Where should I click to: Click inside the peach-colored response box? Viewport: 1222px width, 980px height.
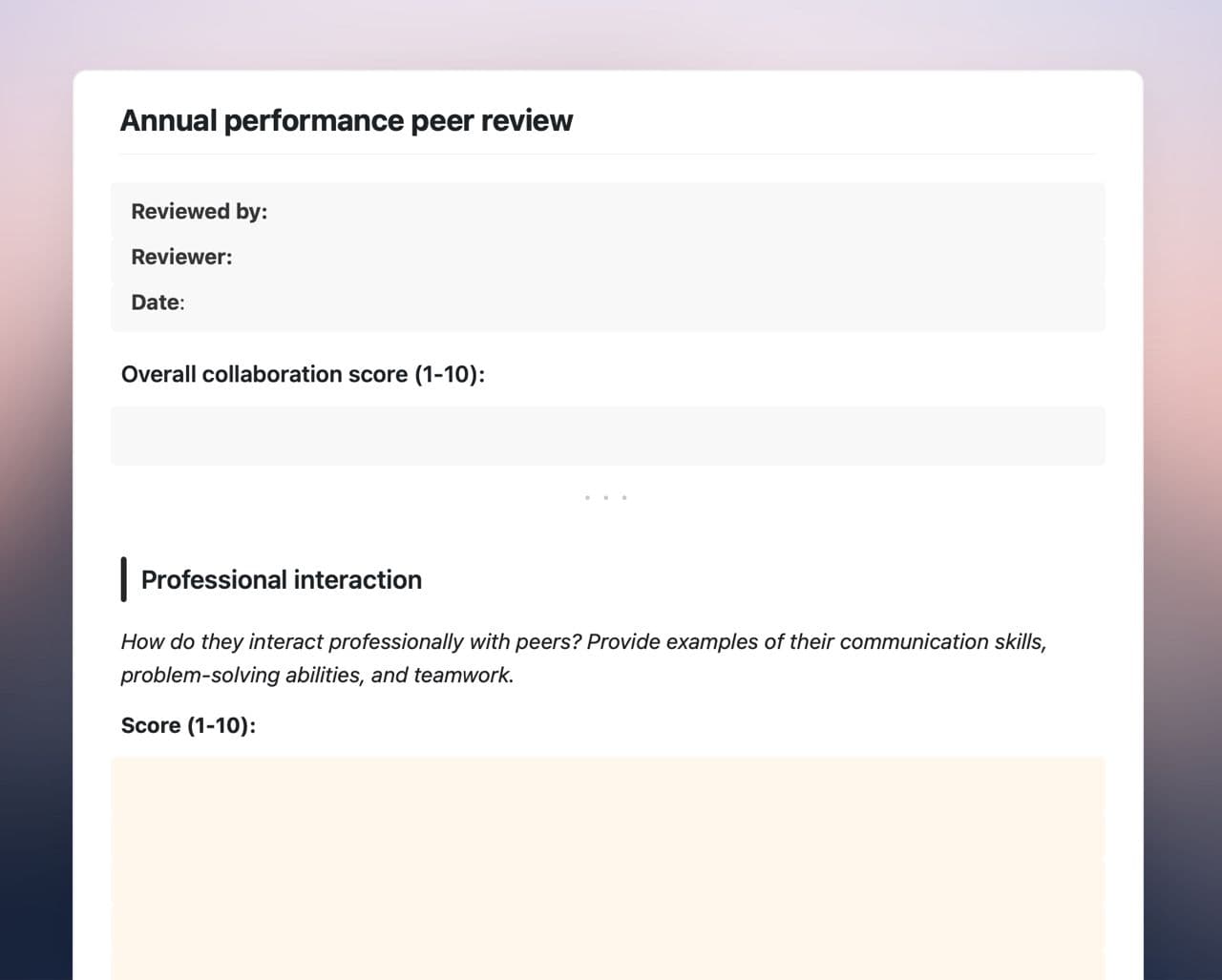coord(607,866)
